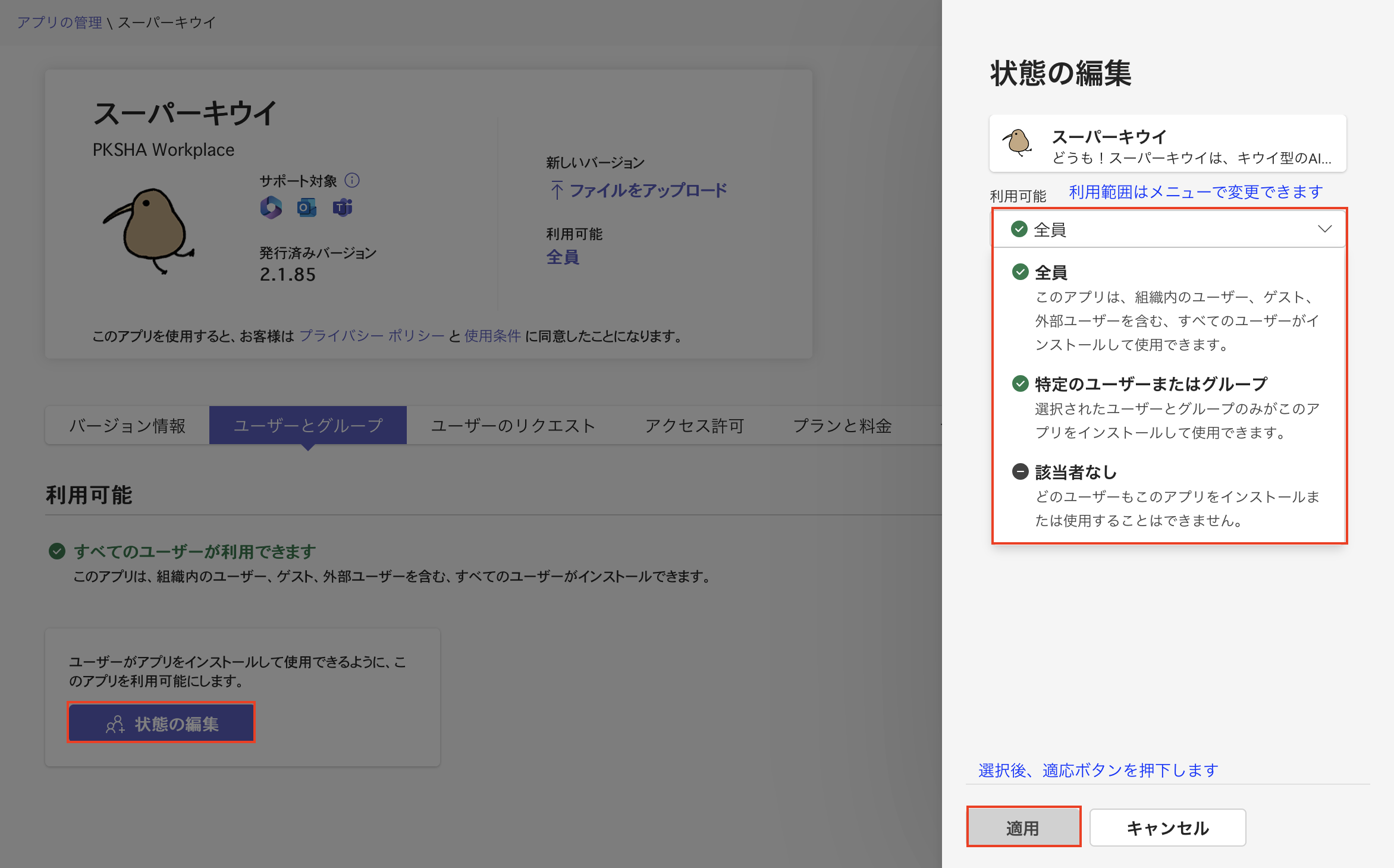This screenshot has width=1394, height=868.
Task: Click the upload arrow icon
Action: pos(557,190)
